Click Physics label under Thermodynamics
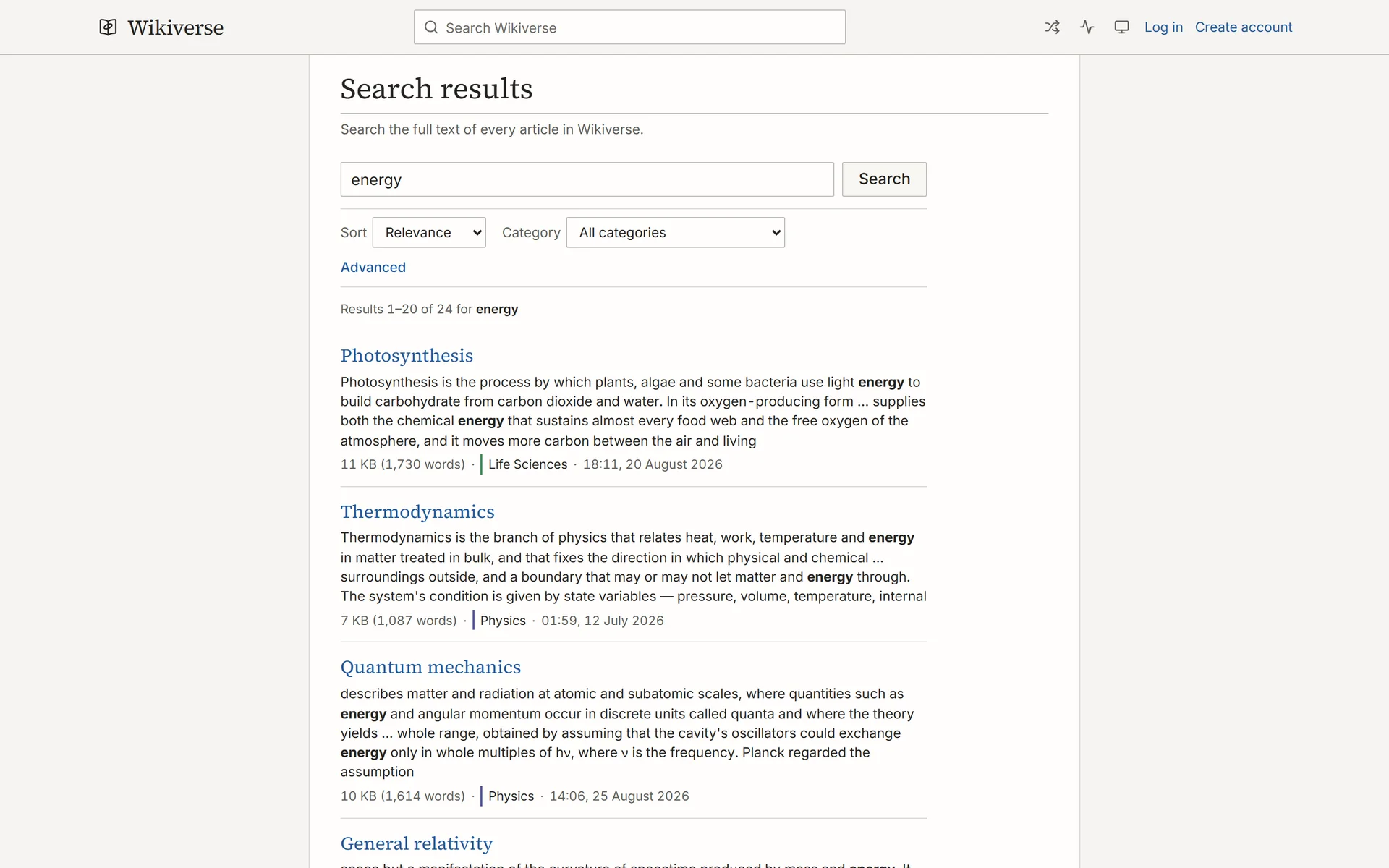This screenshot has height=868, width=1389. (x=503, y=621)
